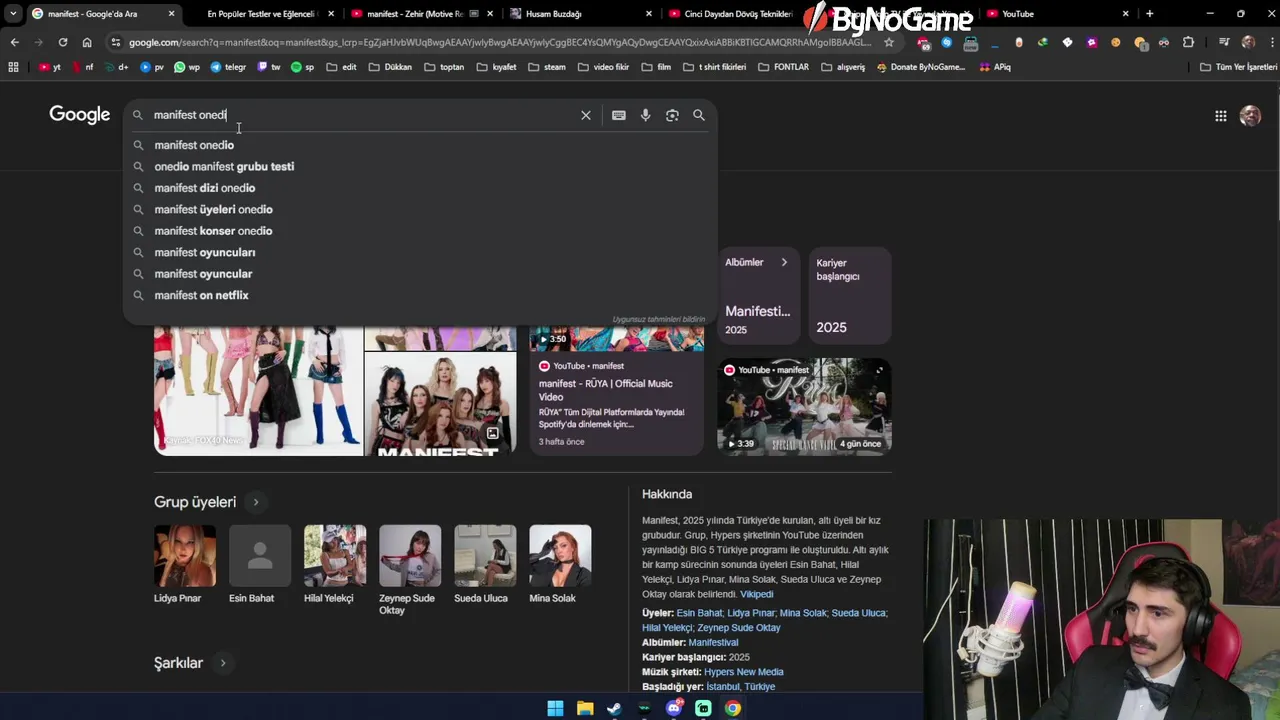The image size is (1280, 720).
Task: Open the browser home page button
Action: (x=87, y=42)
